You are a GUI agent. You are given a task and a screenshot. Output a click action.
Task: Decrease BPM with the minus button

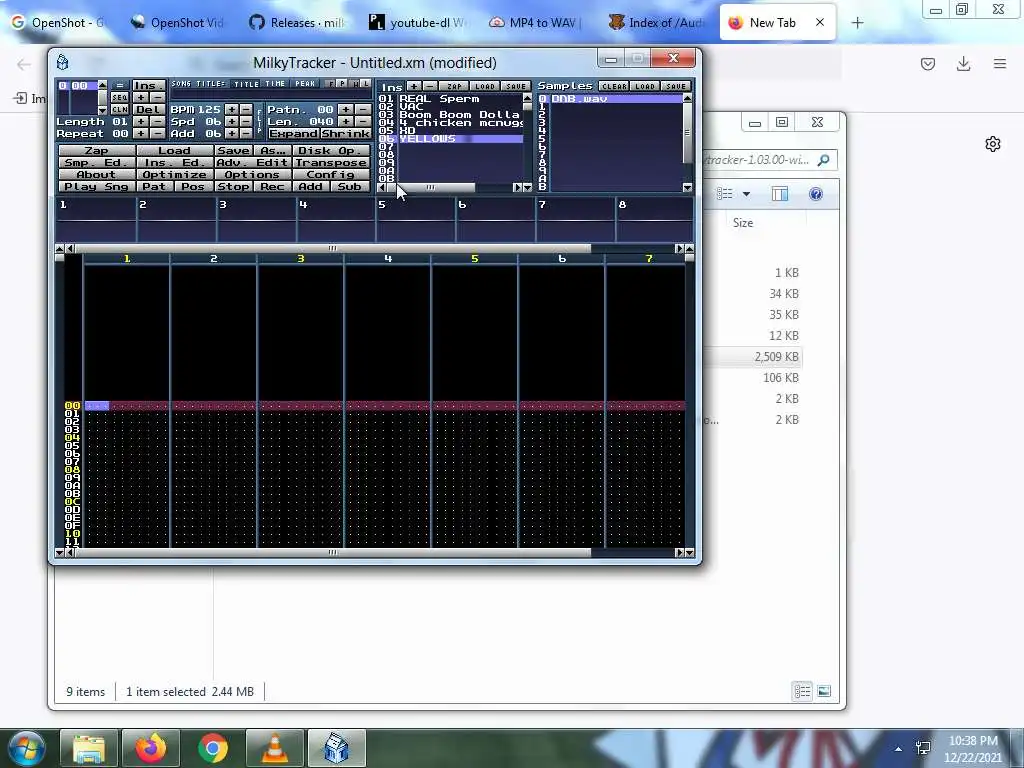coord(246,110)
